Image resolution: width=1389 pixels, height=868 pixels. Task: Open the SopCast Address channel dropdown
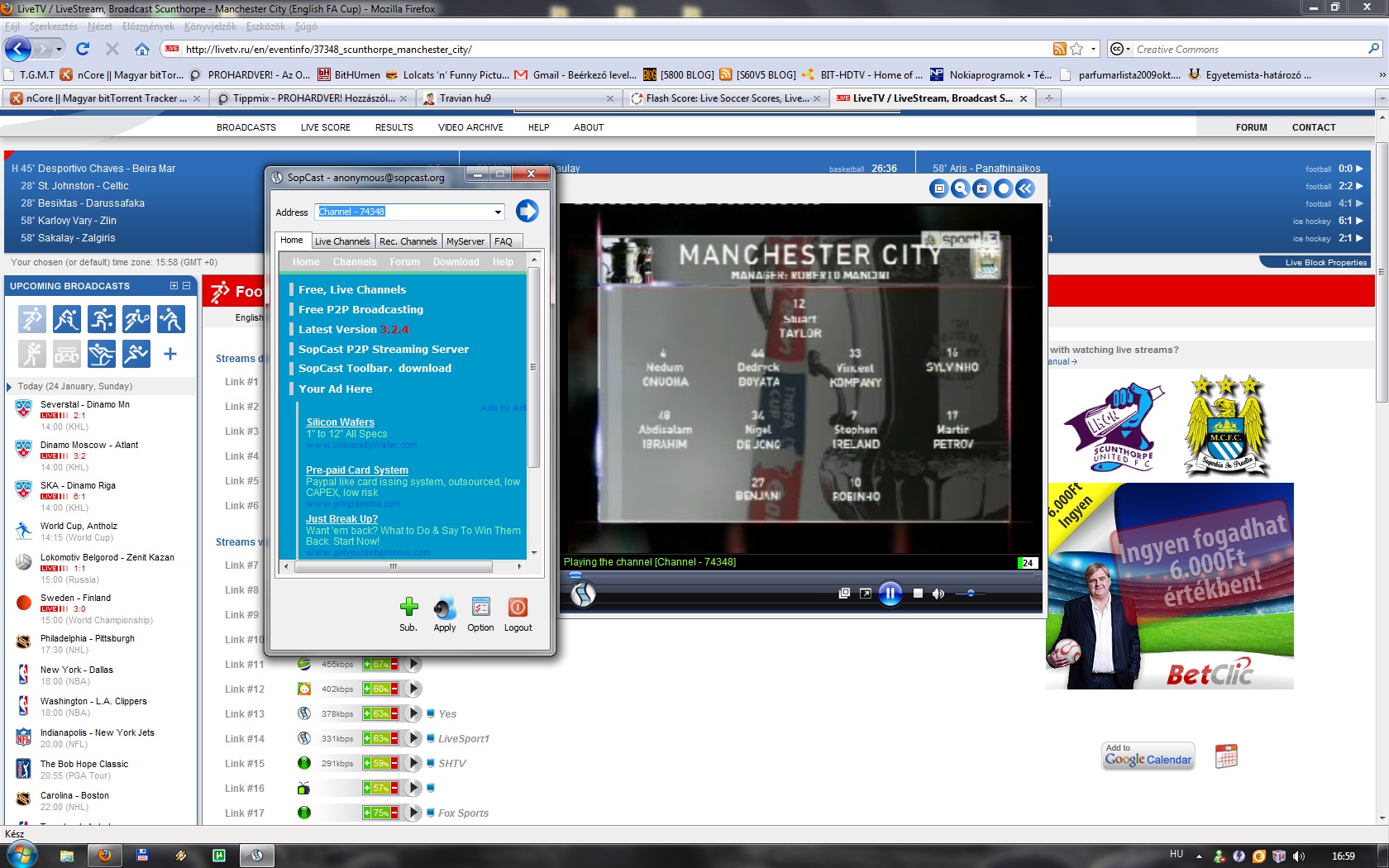pyautogui.click(x=498, y=212)
